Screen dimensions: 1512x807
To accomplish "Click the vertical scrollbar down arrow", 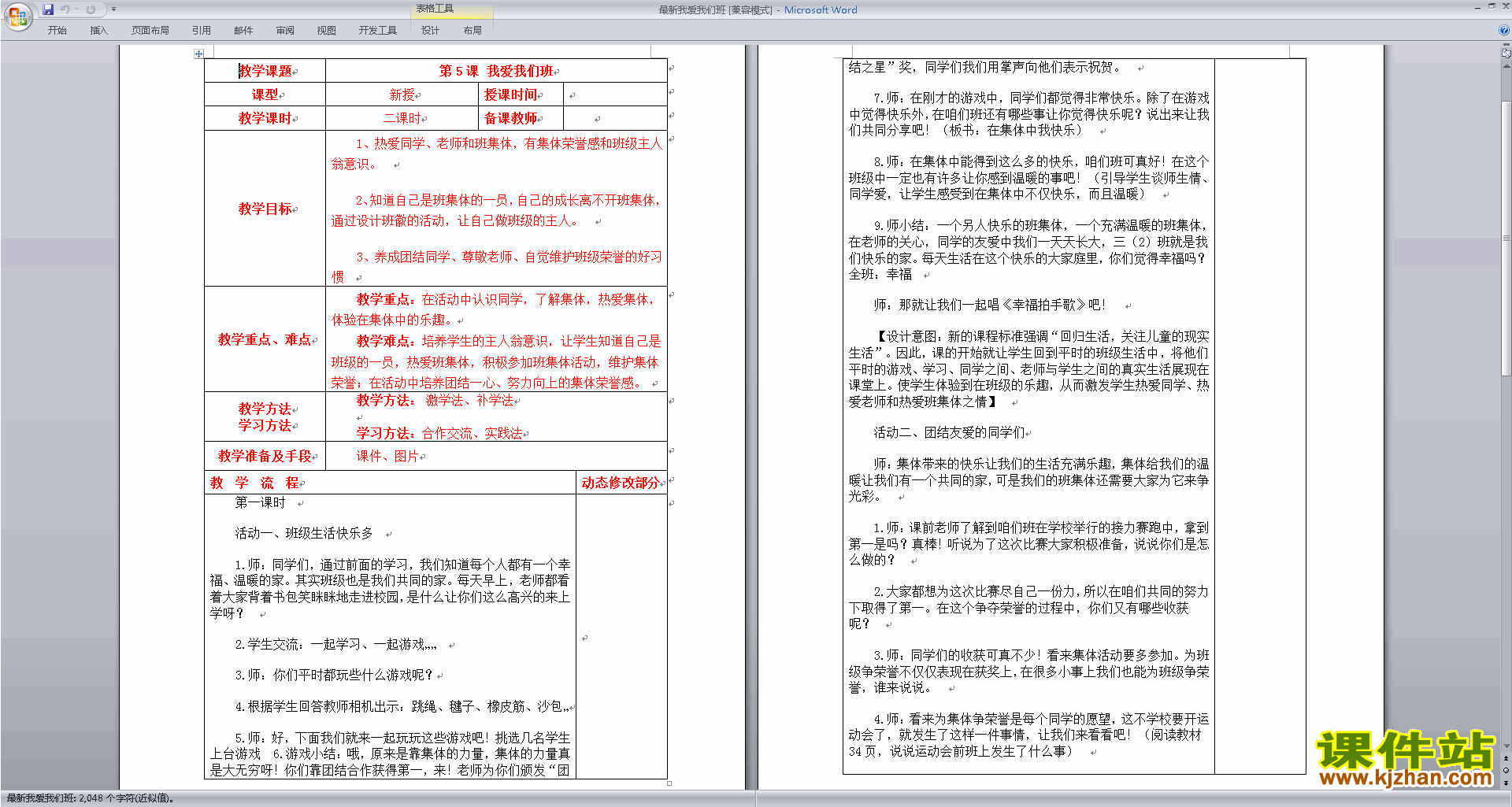I will 1506,746.
